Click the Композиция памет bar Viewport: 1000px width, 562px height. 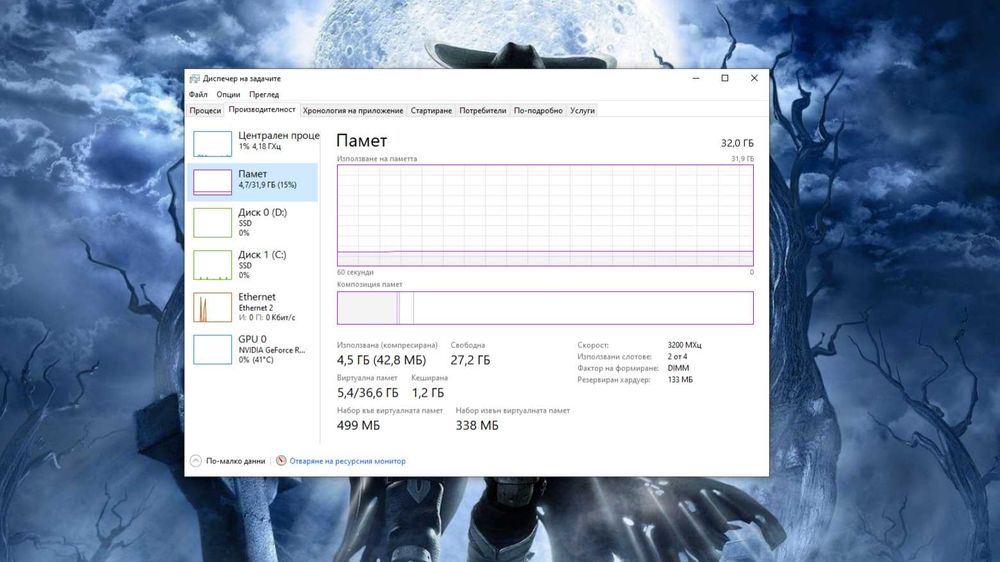click(x=545, y=308)
